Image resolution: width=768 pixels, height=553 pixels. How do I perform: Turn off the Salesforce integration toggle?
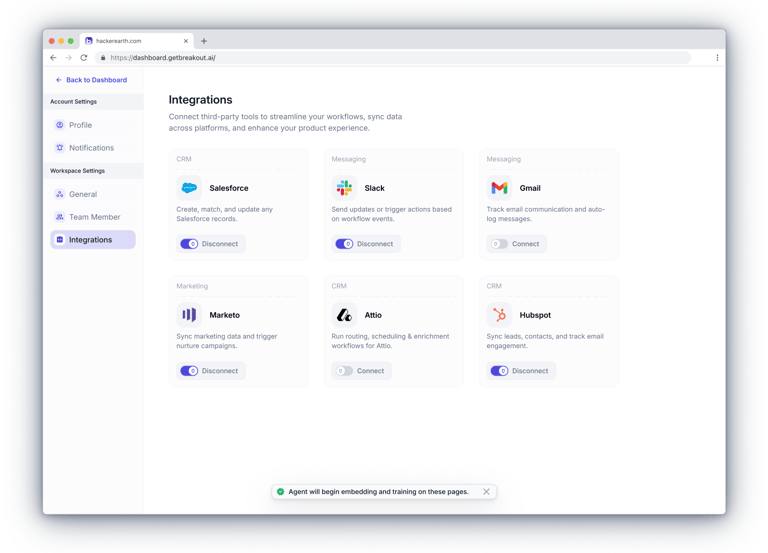(189, 244)
